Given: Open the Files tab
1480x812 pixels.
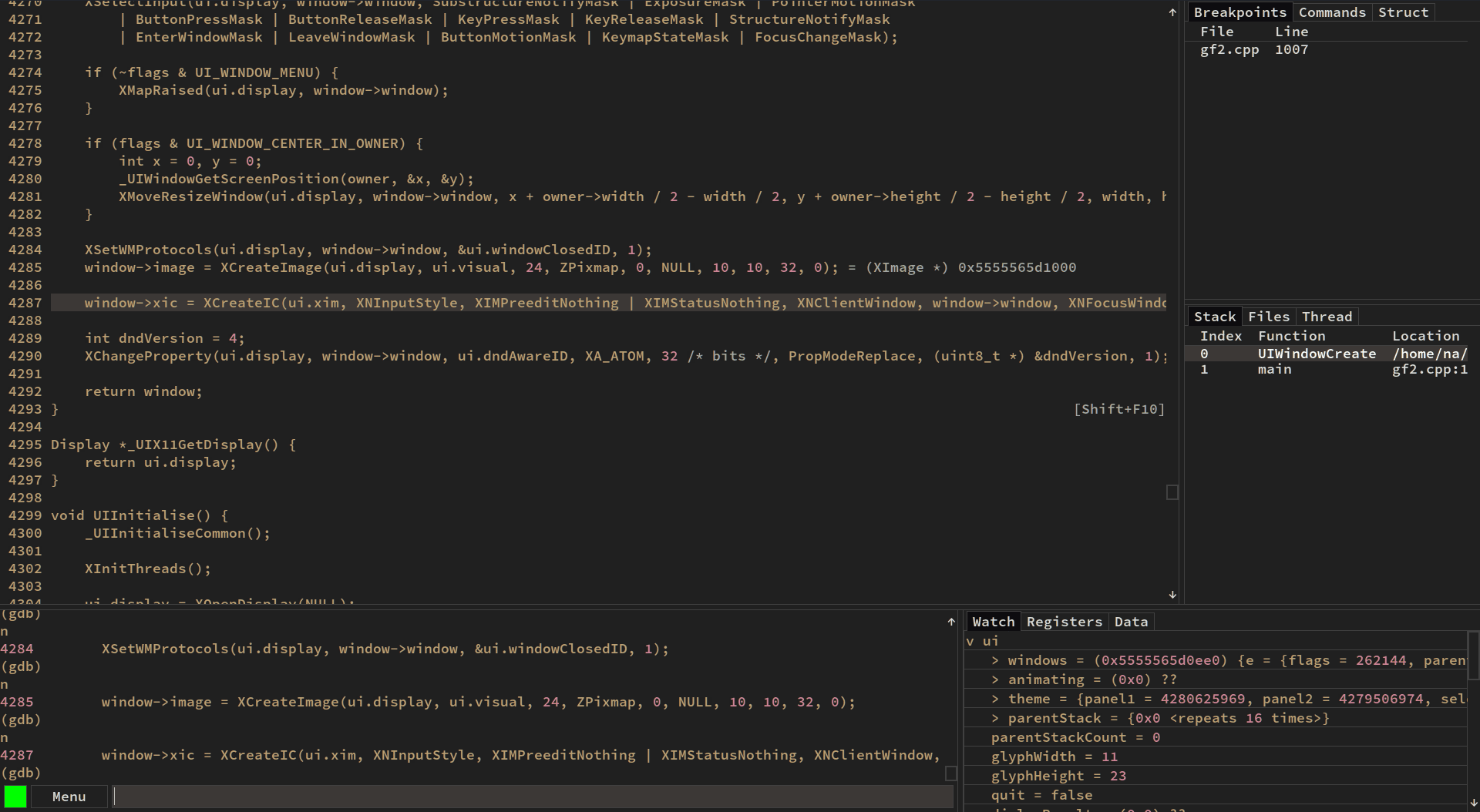Looking at the screenshot, I should click(x=1269, y=317).
